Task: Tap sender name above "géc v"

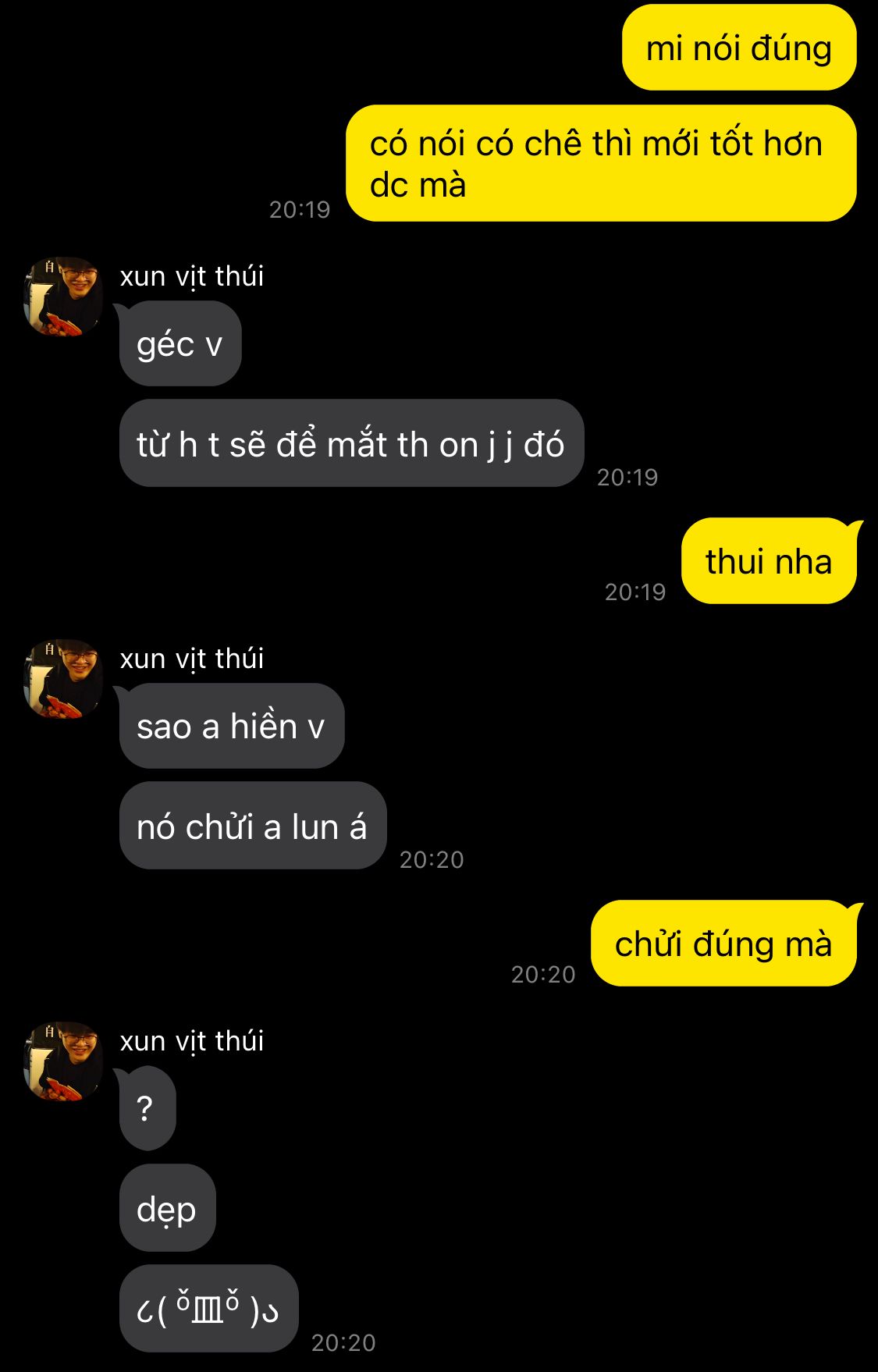Action: pyautogui.click(x=192, y=275)
